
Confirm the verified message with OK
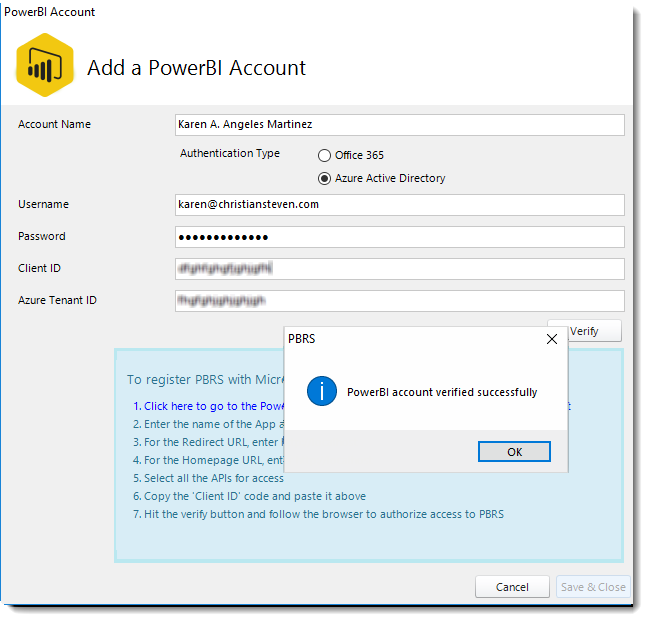point(514,452)
